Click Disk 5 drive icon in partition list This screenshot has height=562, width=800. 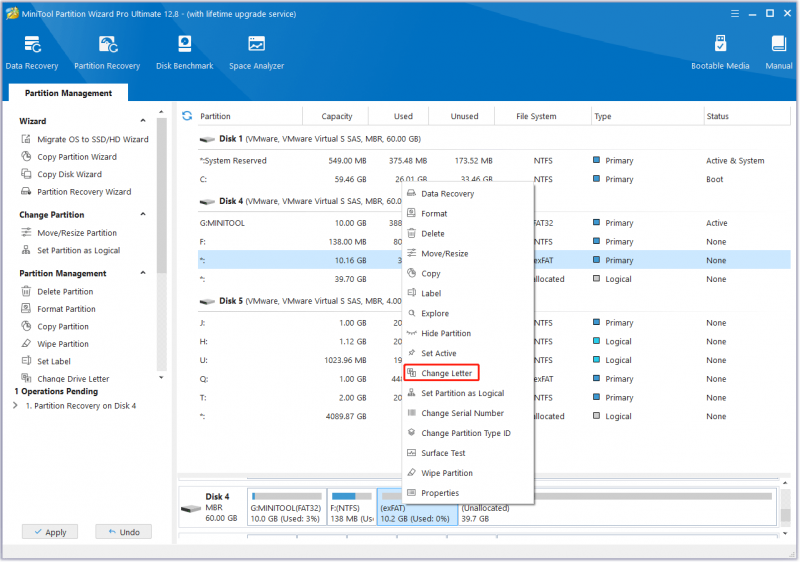(x=207, y=301)
